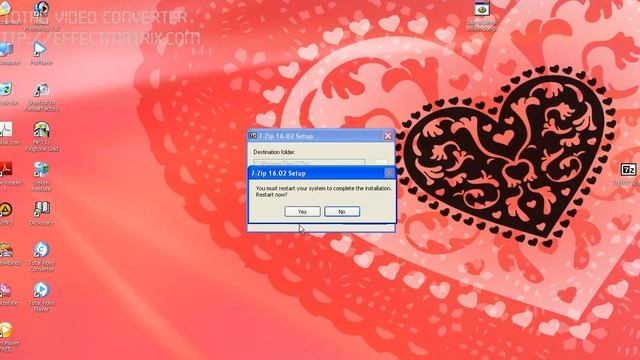Select the 7z installer file on desktop
Screen dimensions: 640x360
(x=629, y=174)
